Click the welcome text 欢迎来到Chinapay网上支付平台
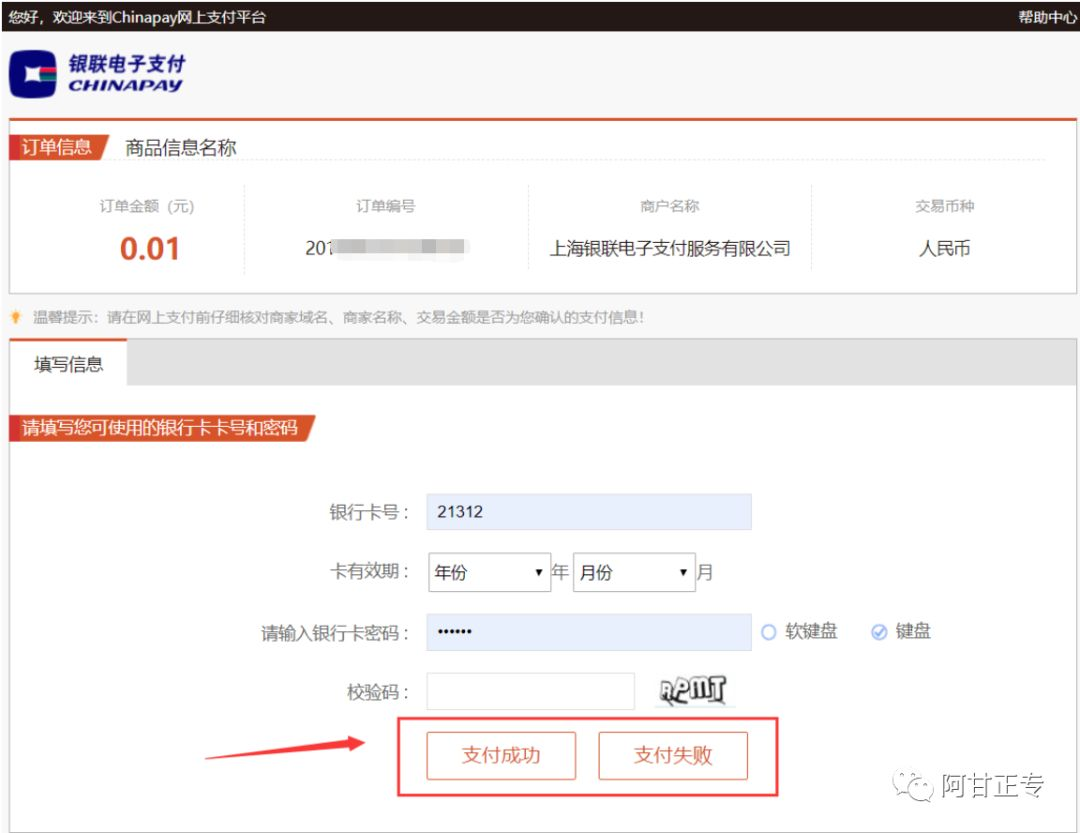Image resolution: width=1080 pixels, height=833 pixels. coord(159,17)
